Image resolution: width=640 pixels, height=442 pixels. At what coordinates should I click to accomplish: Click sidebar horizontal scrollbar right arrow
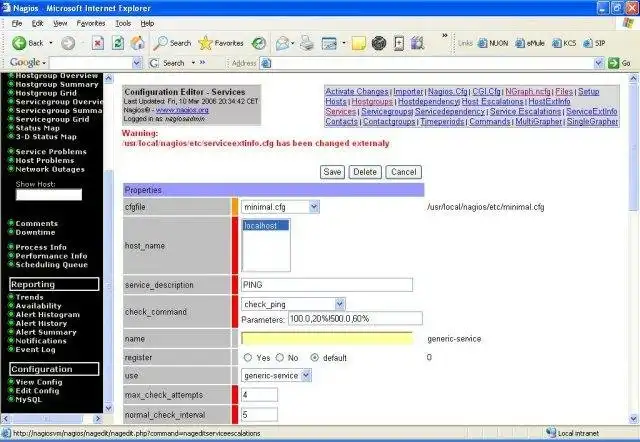(x=98, y=418)
